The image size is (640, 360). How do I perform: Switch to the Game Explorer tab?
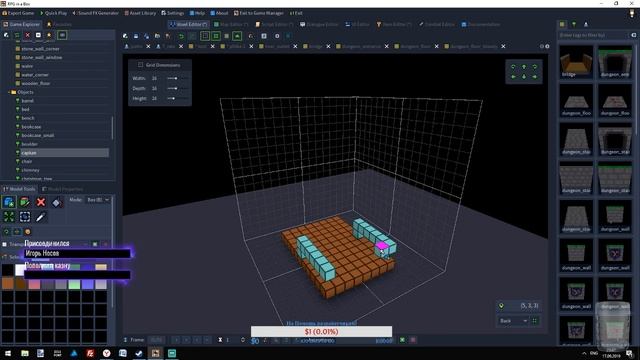(x=22, y=24)
